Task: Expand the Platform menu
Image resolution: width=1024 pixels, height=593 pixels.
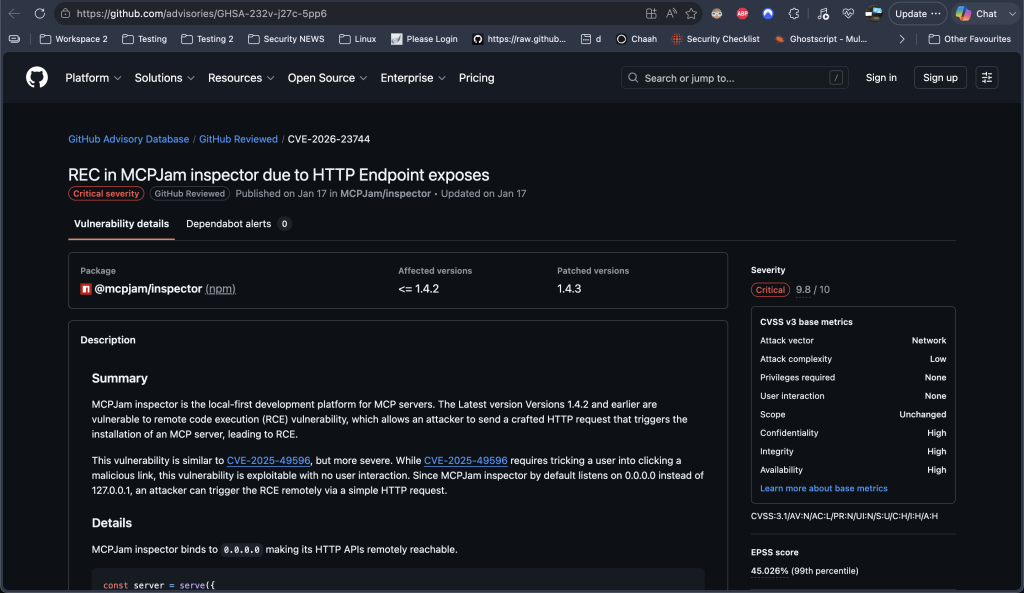Action: [93, 78]
